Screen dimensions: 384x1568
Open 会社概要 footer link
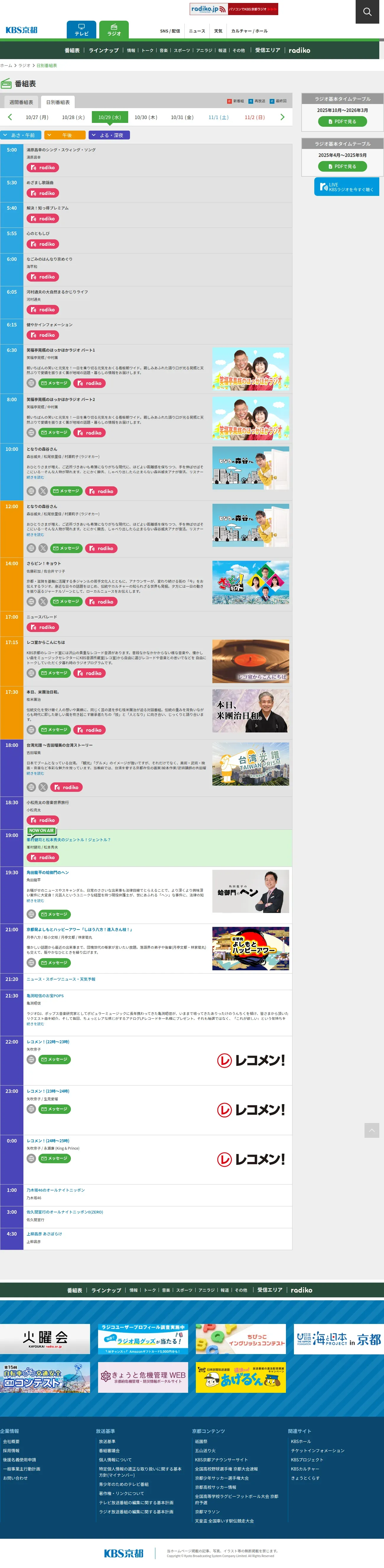coord(11,1441)
